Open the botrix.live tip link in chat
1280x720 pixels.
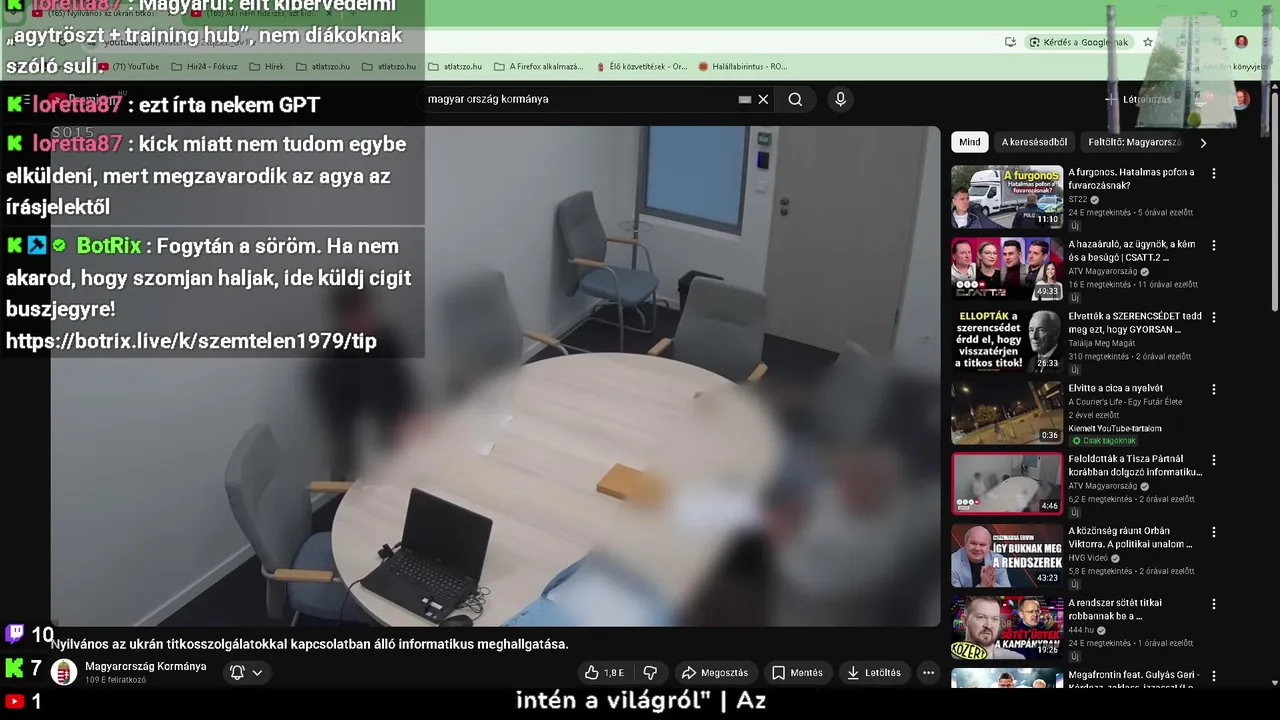tap(191, 341)
